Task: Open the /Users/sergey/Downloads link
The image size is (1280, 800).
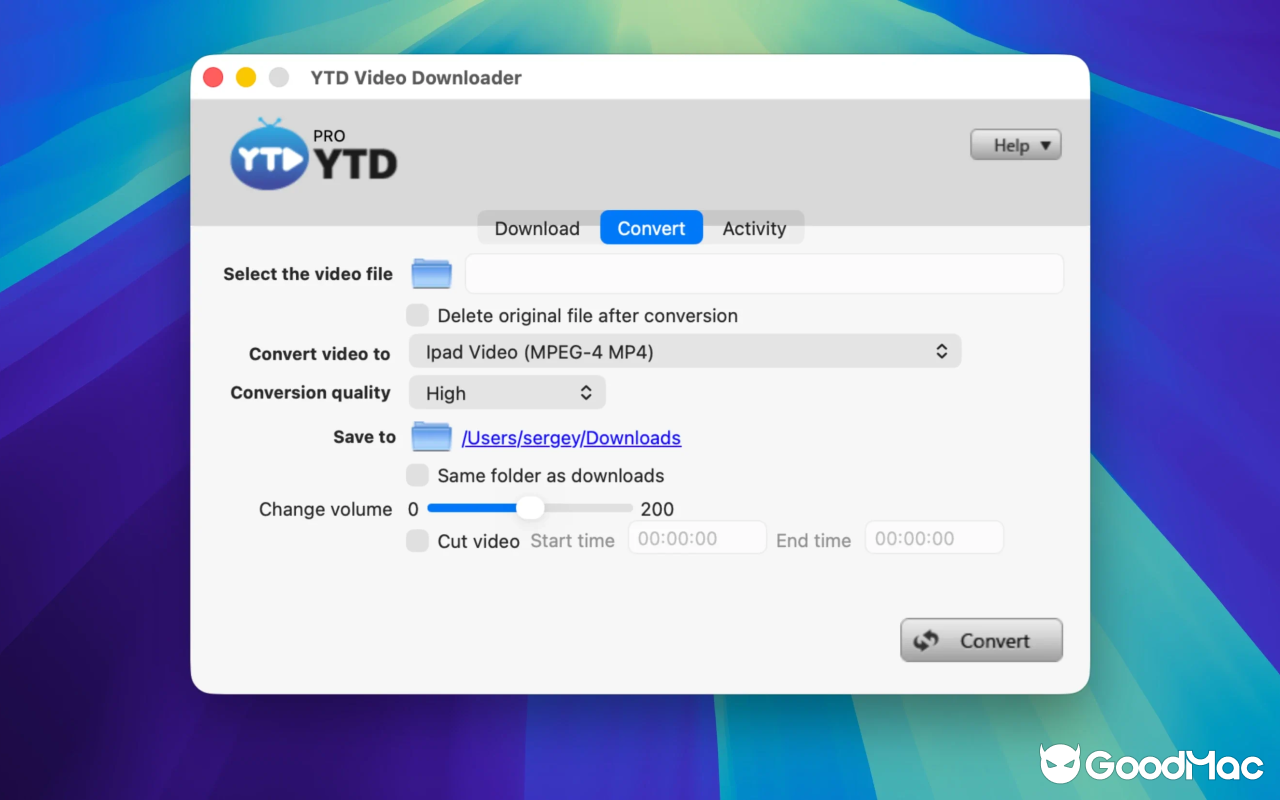Action: click(x=571, y=438)
